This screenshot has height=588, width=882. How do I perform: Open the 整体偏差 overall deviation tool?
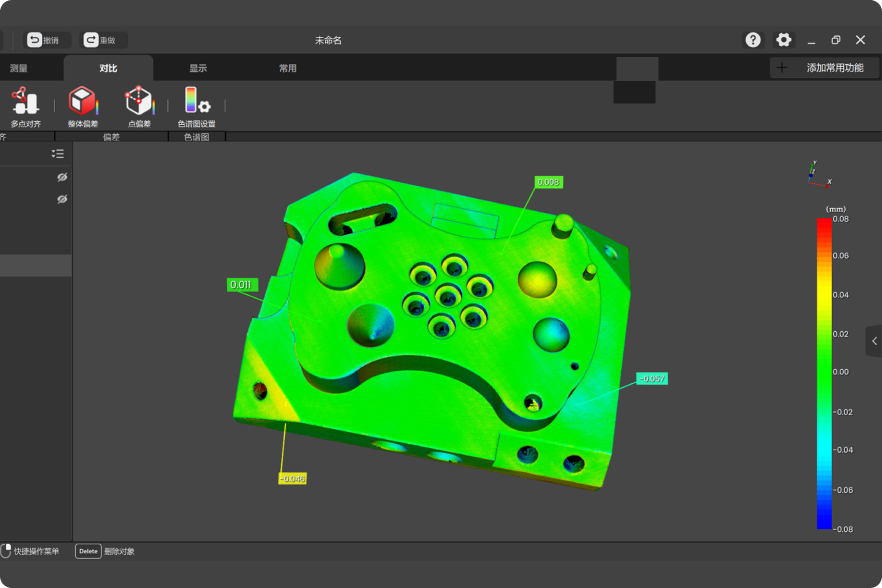(82, 106)
